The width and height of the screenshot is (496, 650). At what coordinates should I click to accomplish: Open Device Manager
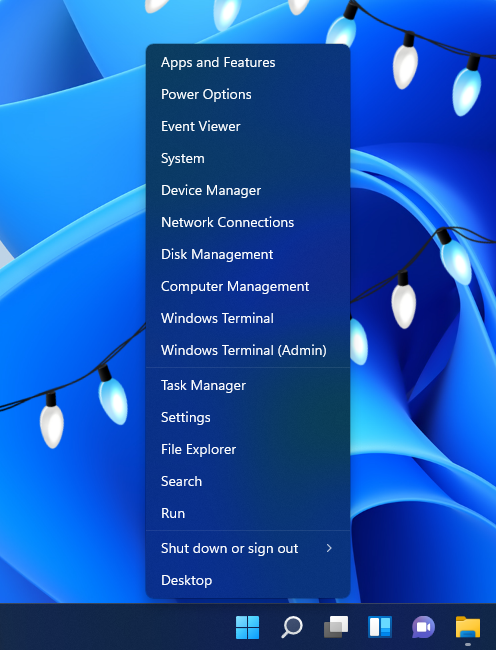pyautogui.click(x=248, y=190)
